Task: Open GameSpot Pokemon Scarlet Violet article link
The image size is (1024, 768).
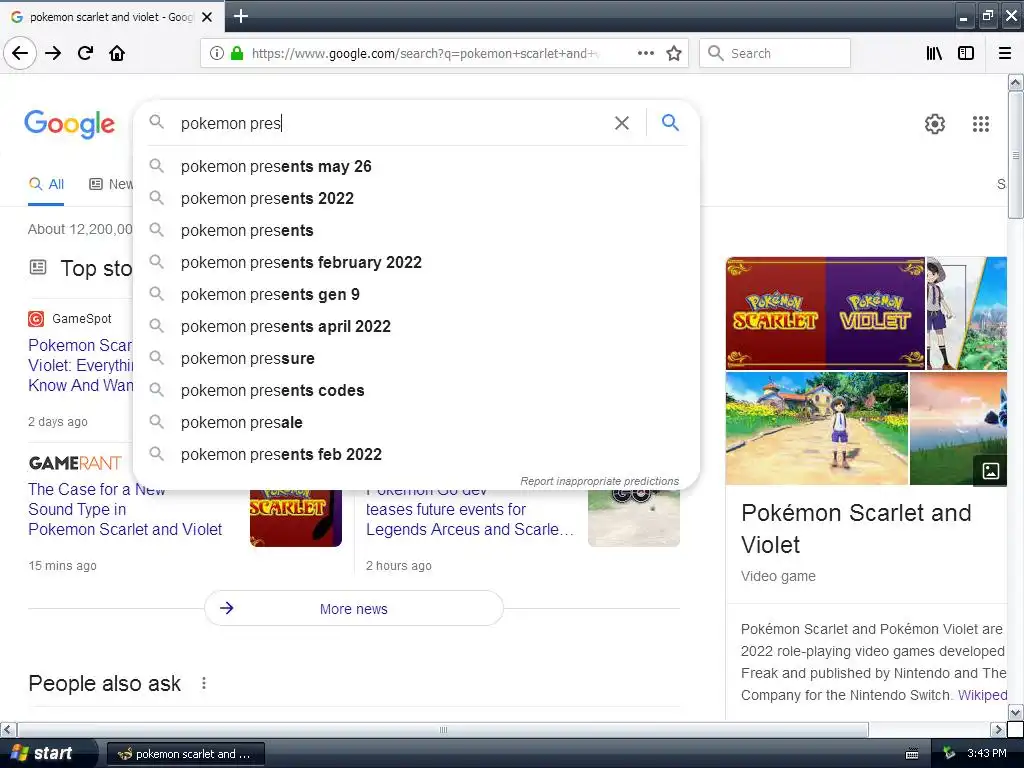Action: coord(80,365)
